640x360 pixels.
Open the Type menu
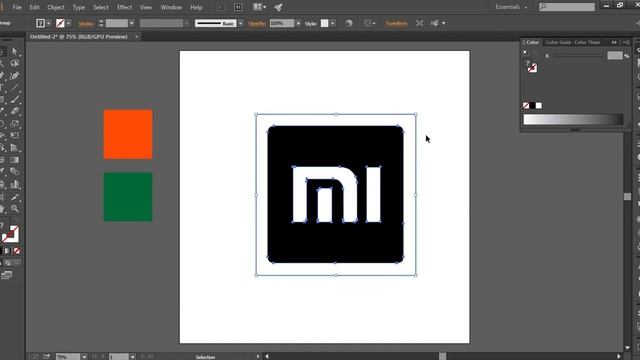tap(79, 7)
